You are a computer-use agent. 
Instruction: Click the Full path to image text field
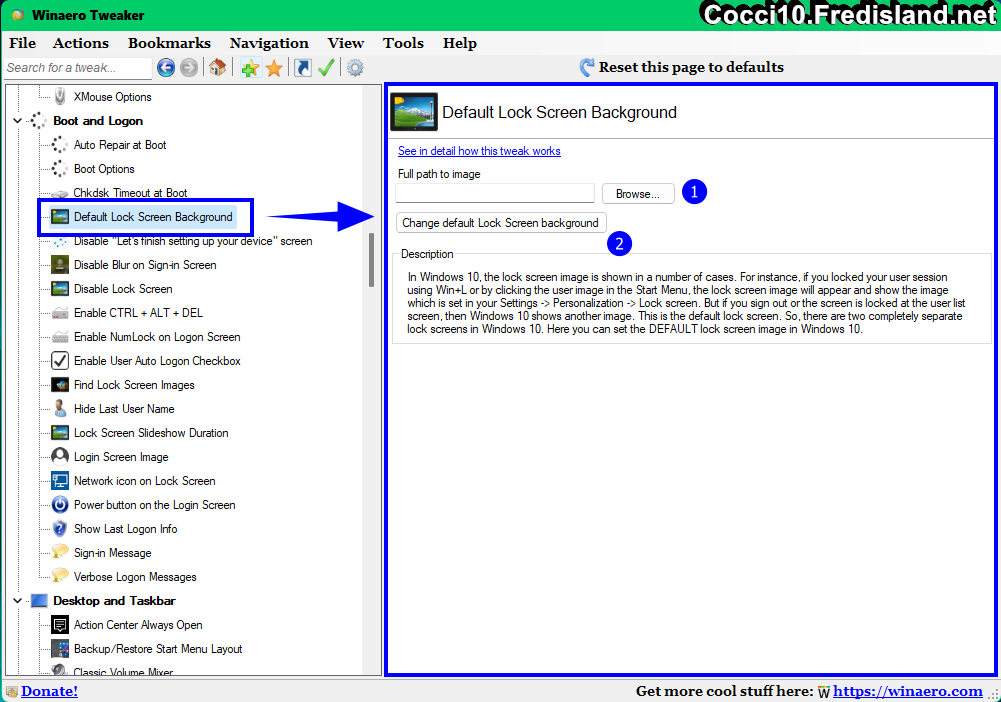[495, 193]
